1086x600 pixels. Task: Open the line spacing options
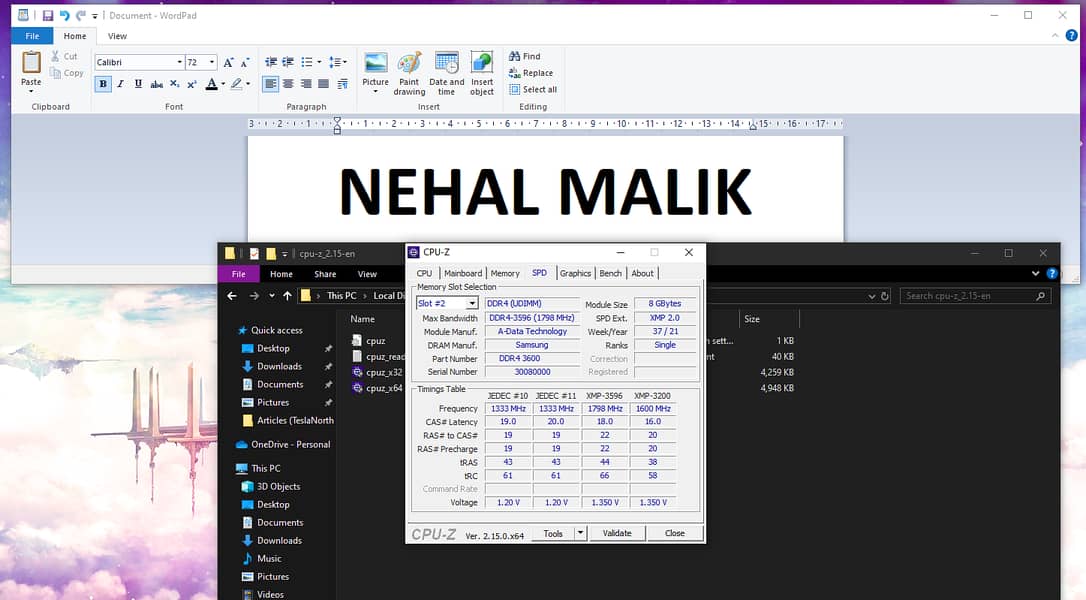coord(337,62)
